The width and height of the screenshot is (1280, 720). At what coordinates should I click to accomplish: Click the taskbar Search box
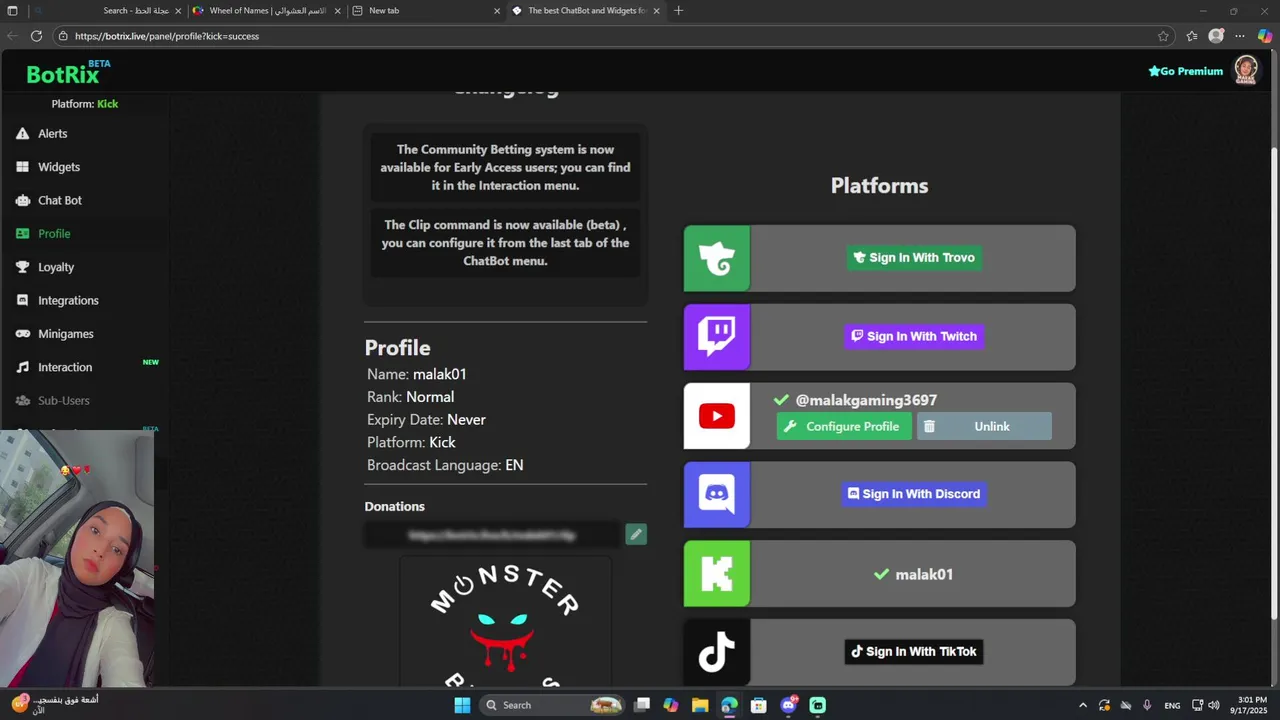point(554,705)
